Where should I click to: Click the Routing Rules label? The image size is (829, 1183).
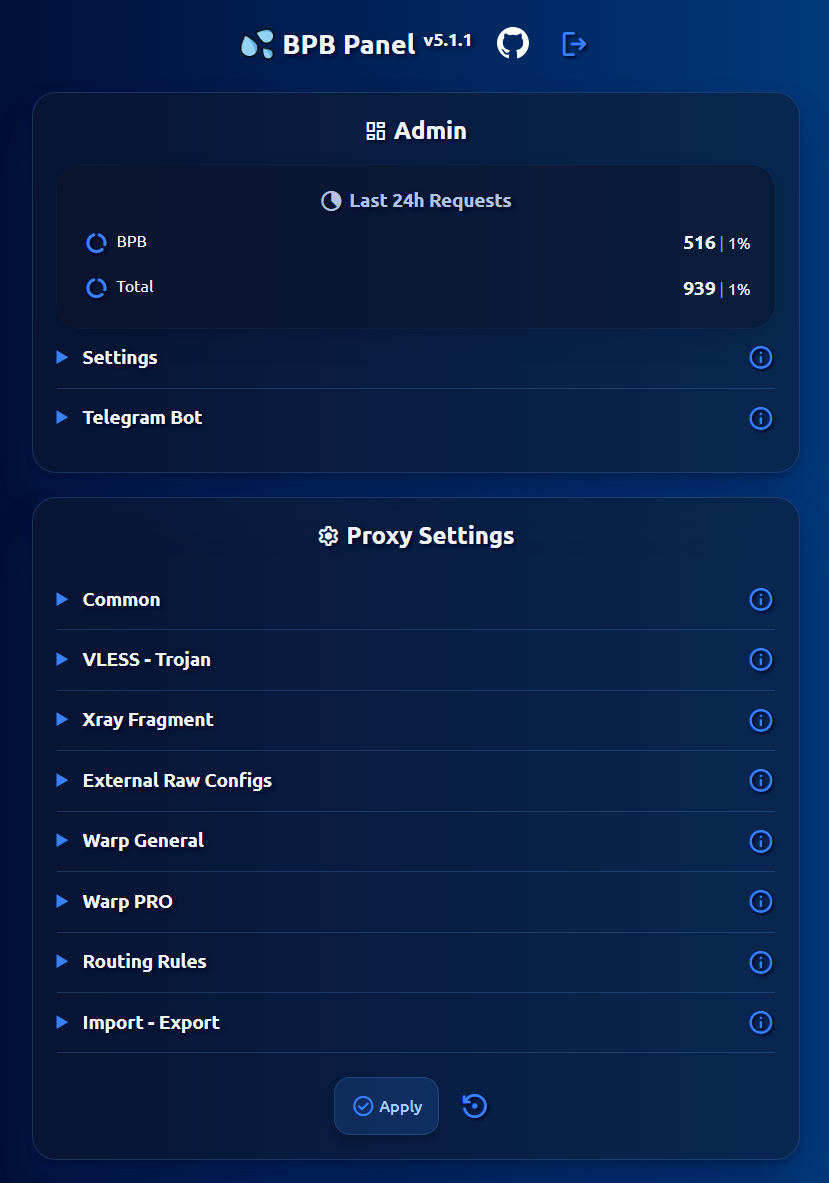(x=144, y=961)
